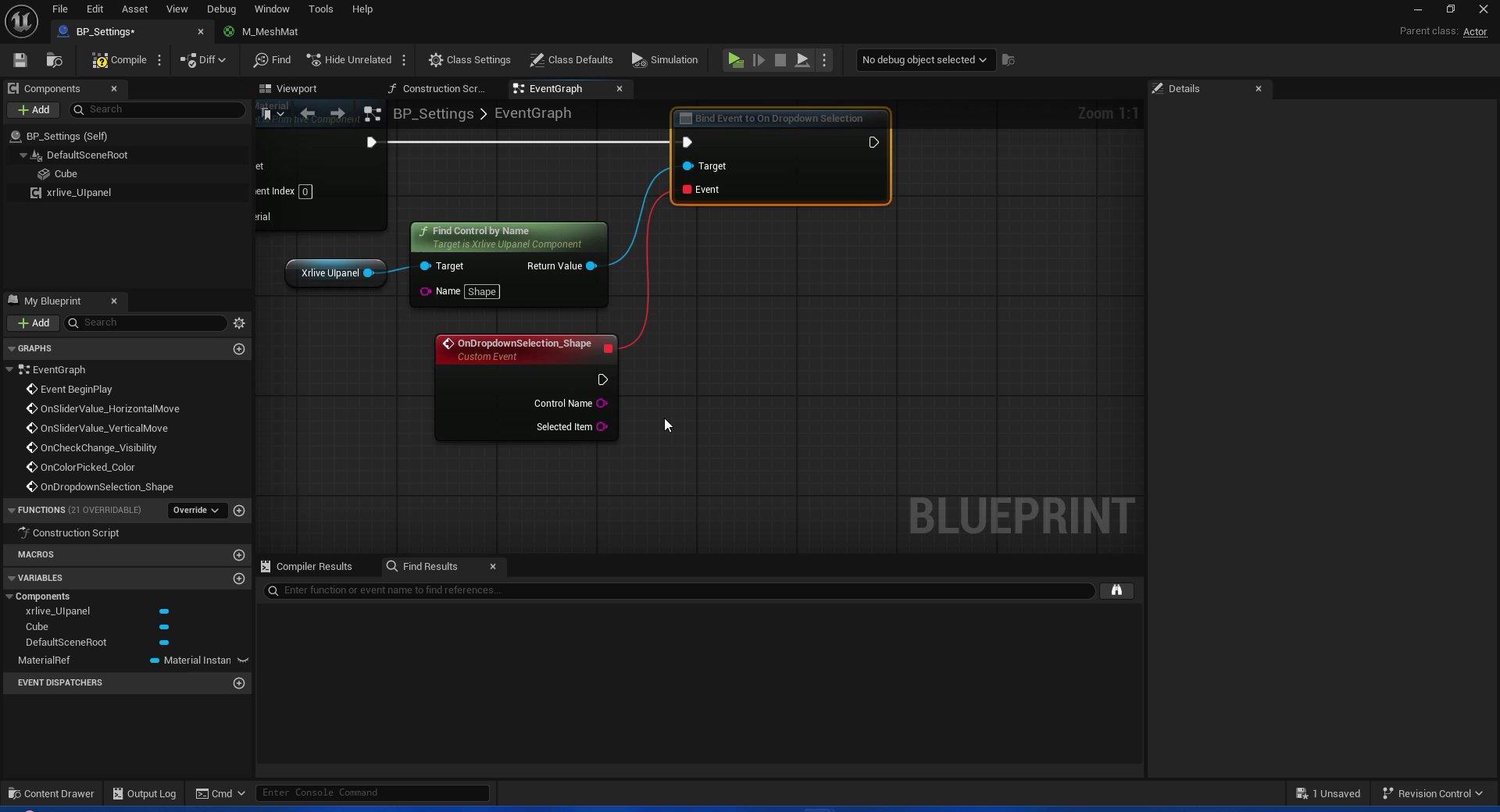Close the EventGraph tab

point(620,89)
